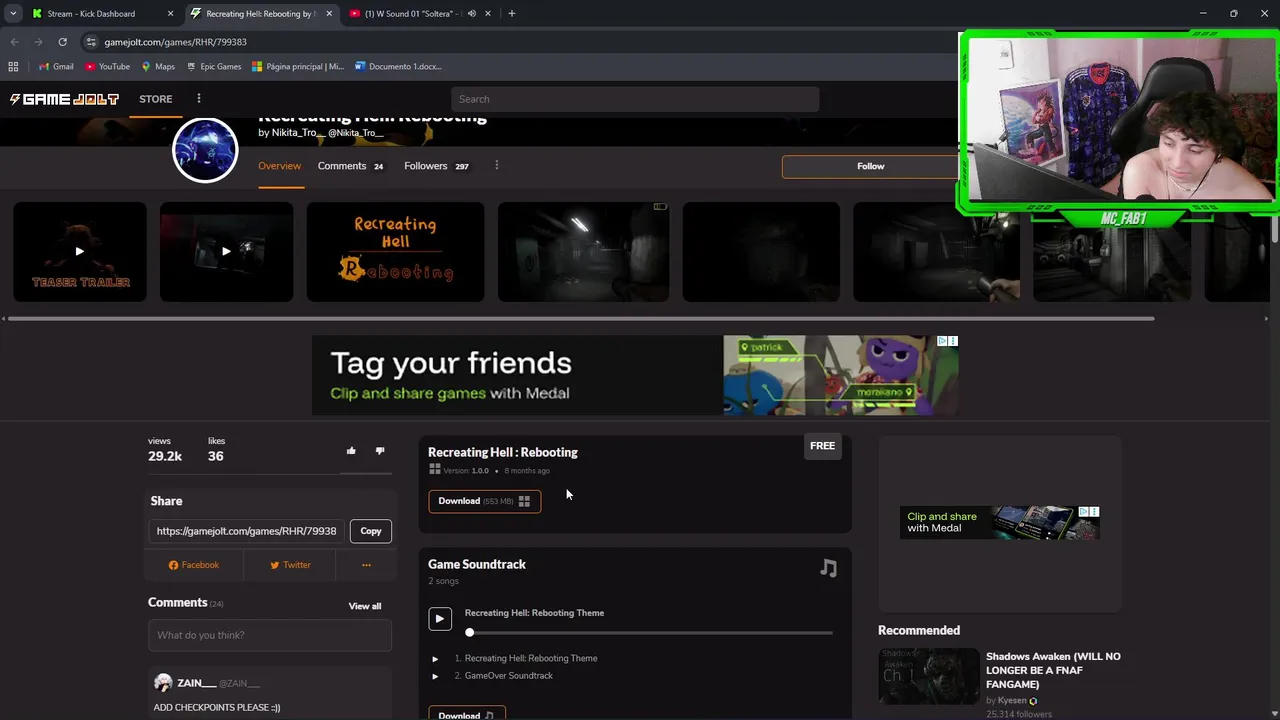The width and height of the screenshot is (1280, 720).
Task: Open the three-dot options beside Followers
Action: click(496, 166)
